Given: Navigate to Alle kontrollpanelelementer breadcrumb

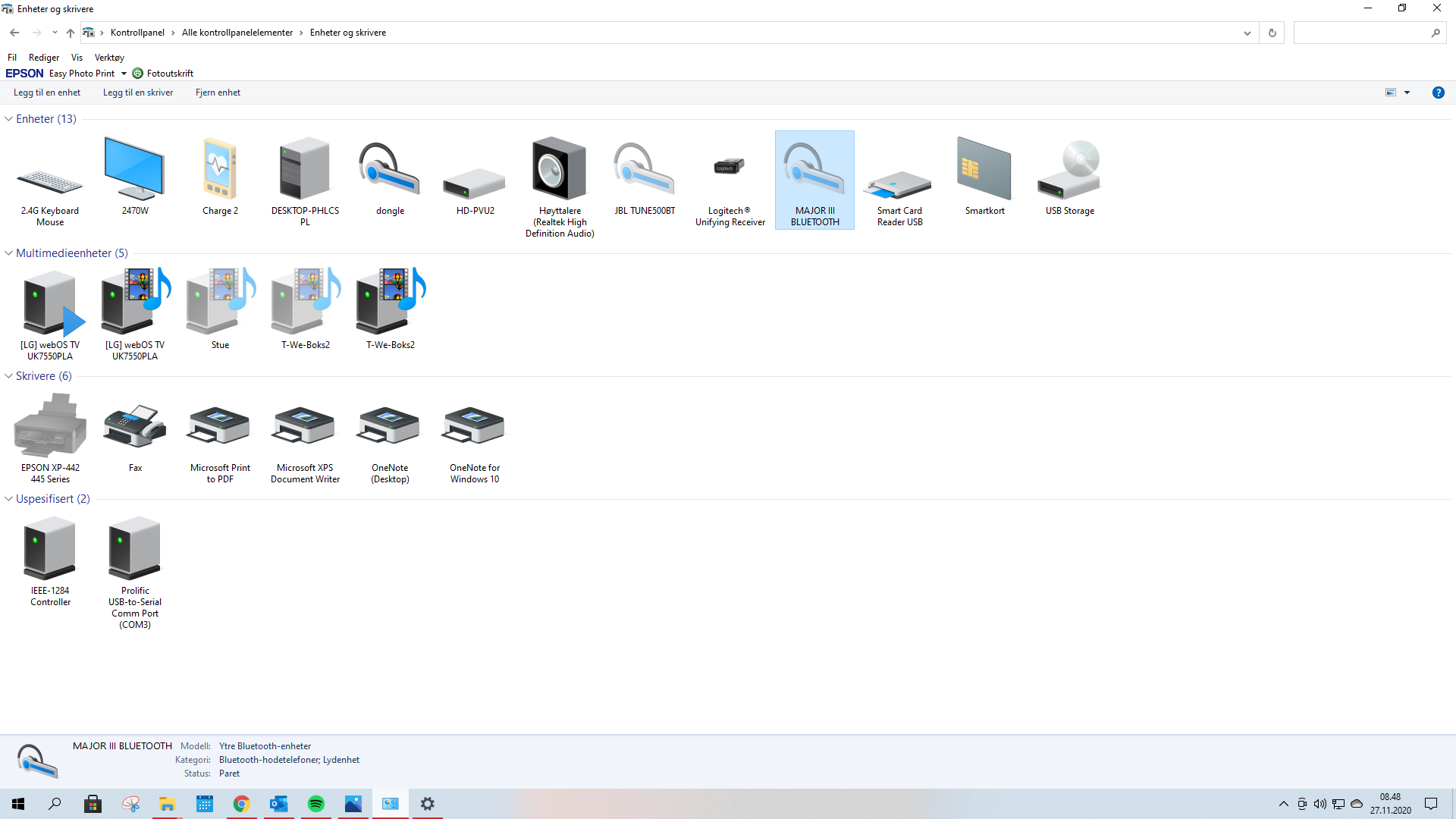Looking at the screenshot, I should [237, 33].
